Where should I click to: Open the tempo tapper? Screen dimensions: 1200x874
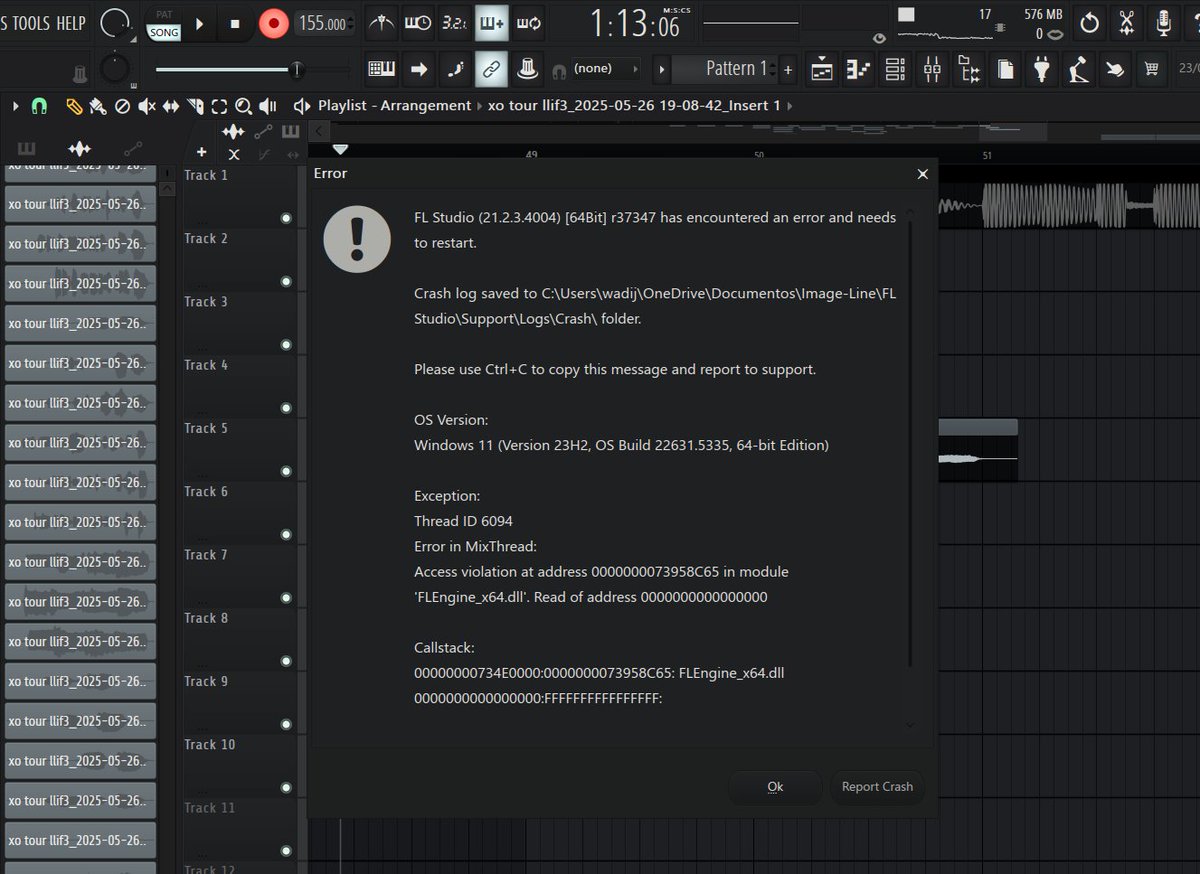(1078, 69)
